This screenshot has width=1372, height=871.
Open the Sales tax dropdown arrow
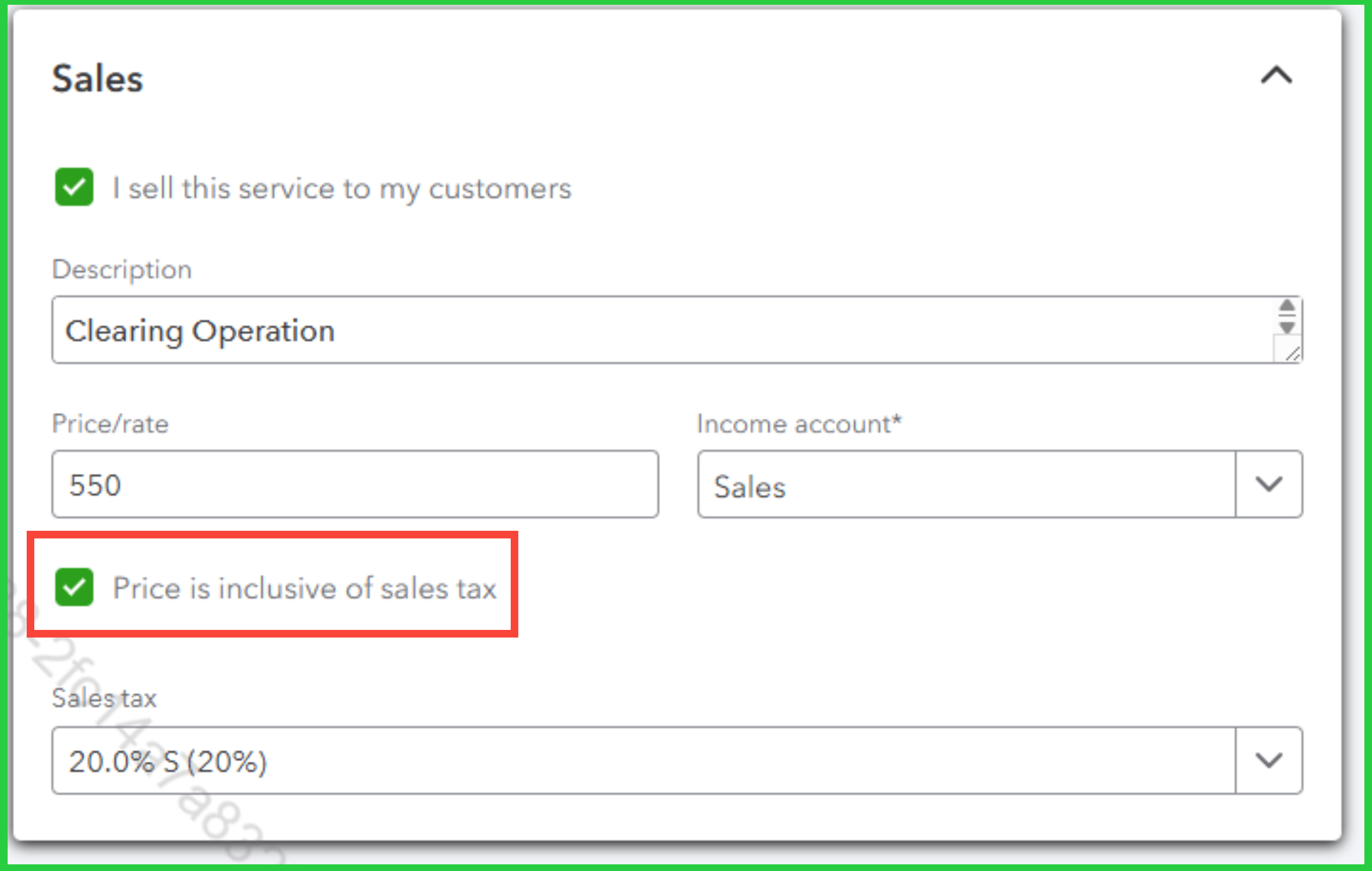point(1268,760)
